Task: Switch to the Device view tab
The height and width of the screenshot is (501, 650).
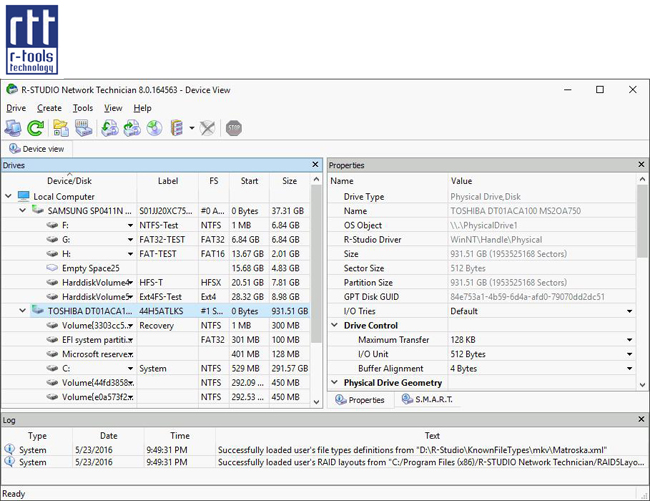Action: [37, 149]
